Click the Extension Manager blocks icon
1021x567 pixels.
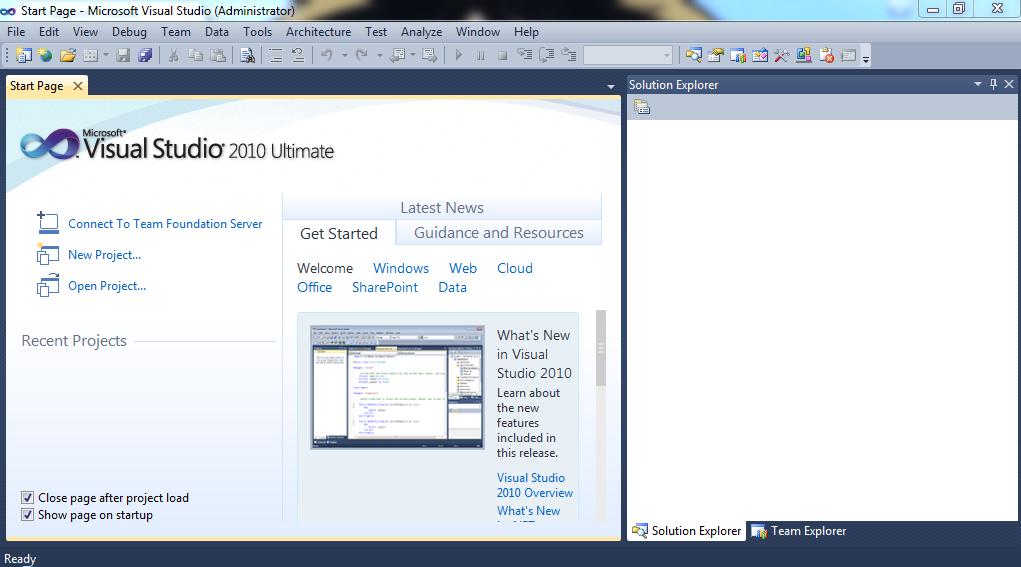[804, 55]
